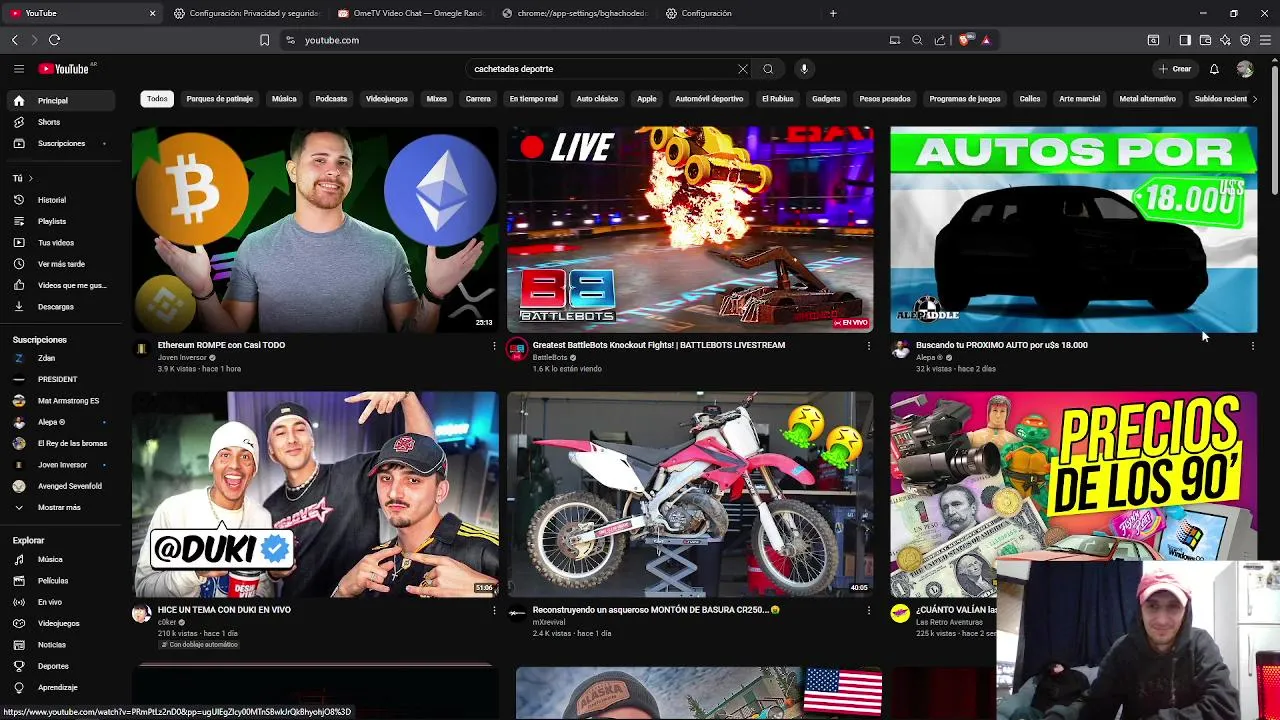This screenshot has height=720, width=1280.
Task: Open options menu for PROXIMO AUTO video
Action: click(1252, 346)
